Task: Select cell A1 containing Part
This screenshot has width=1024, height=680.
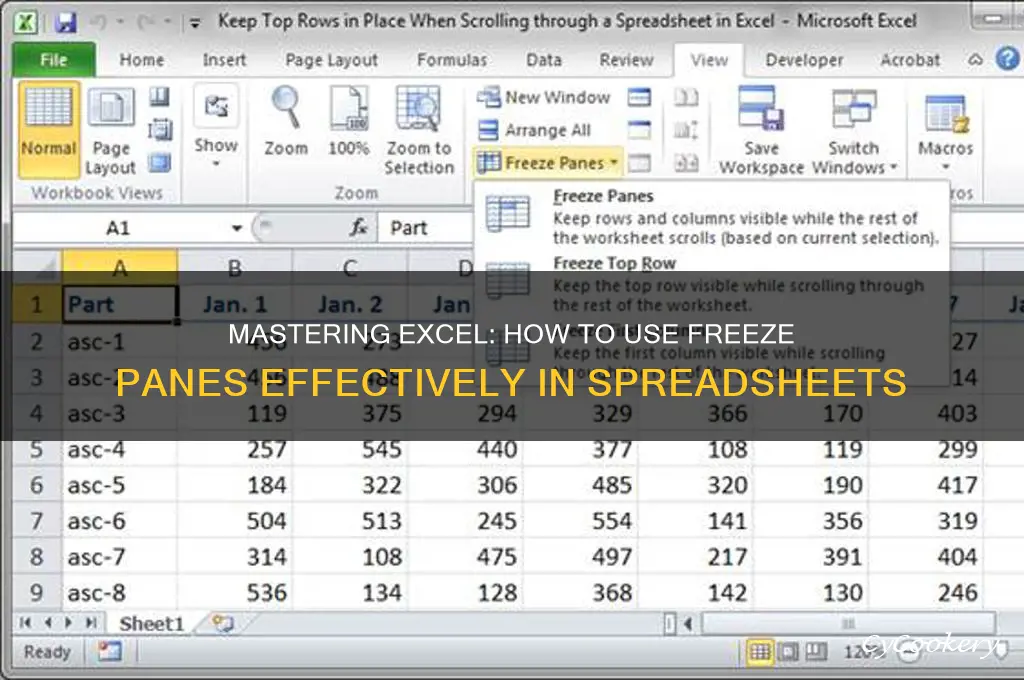Action: [x=120, y=304]
